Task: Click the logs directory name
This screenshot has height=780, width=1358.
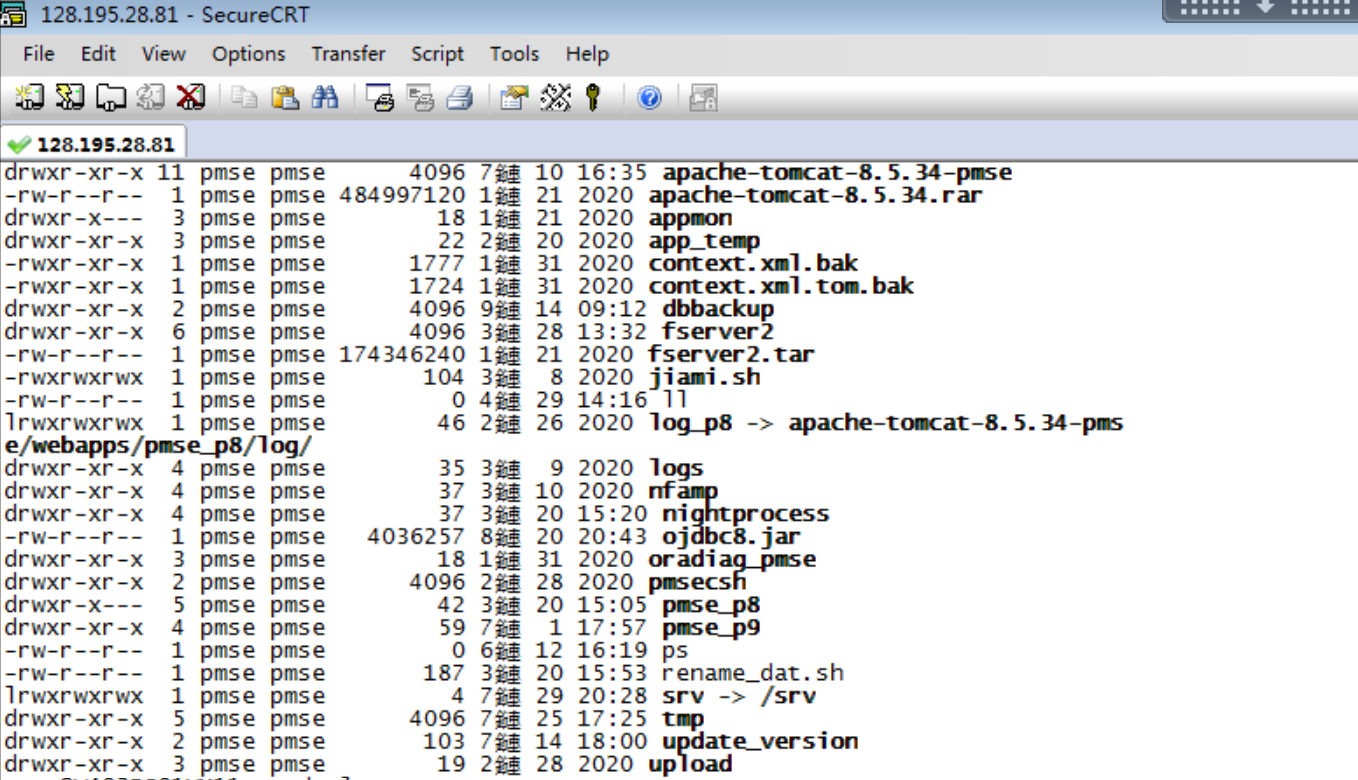Action: pos(676,468)
